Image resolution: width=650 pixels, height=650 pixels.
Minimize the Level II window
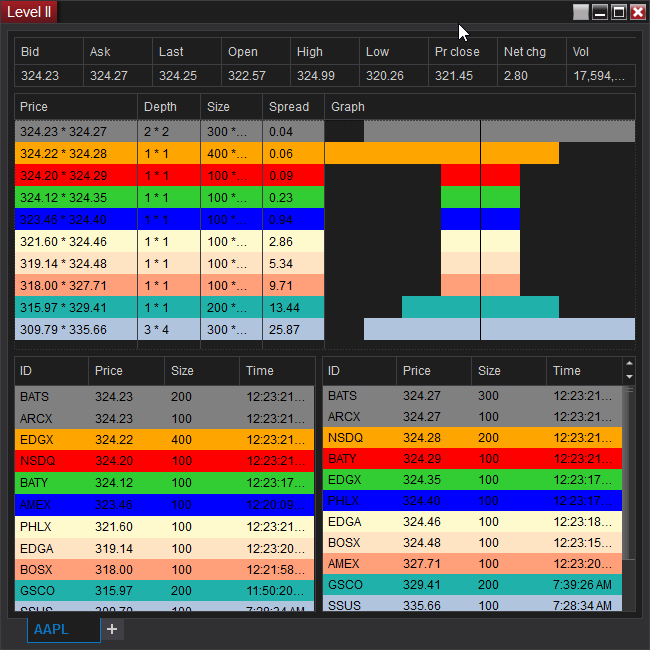pos(600,12)
